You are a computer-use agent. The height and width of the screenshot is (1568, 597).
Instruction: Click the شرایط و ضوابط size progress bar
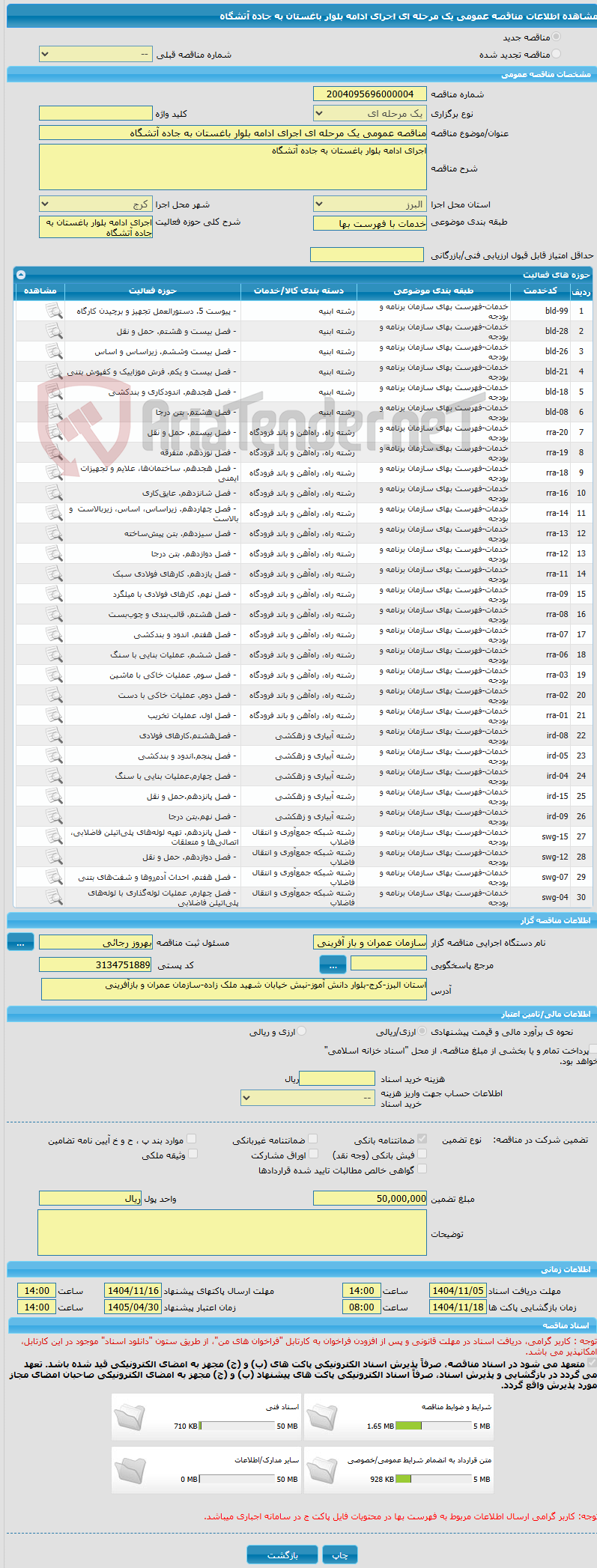[434, 1426]
